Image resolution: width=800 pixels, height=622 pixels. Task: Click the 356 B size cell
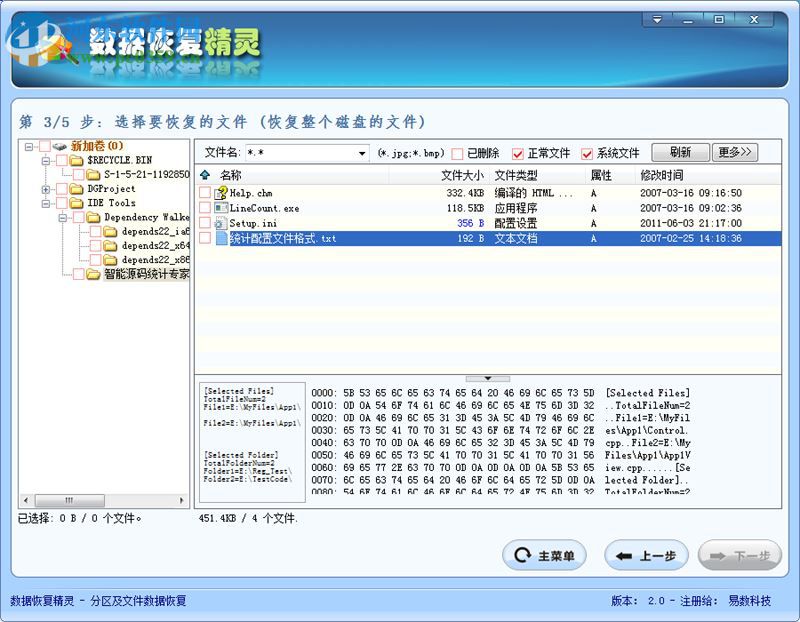470,223
